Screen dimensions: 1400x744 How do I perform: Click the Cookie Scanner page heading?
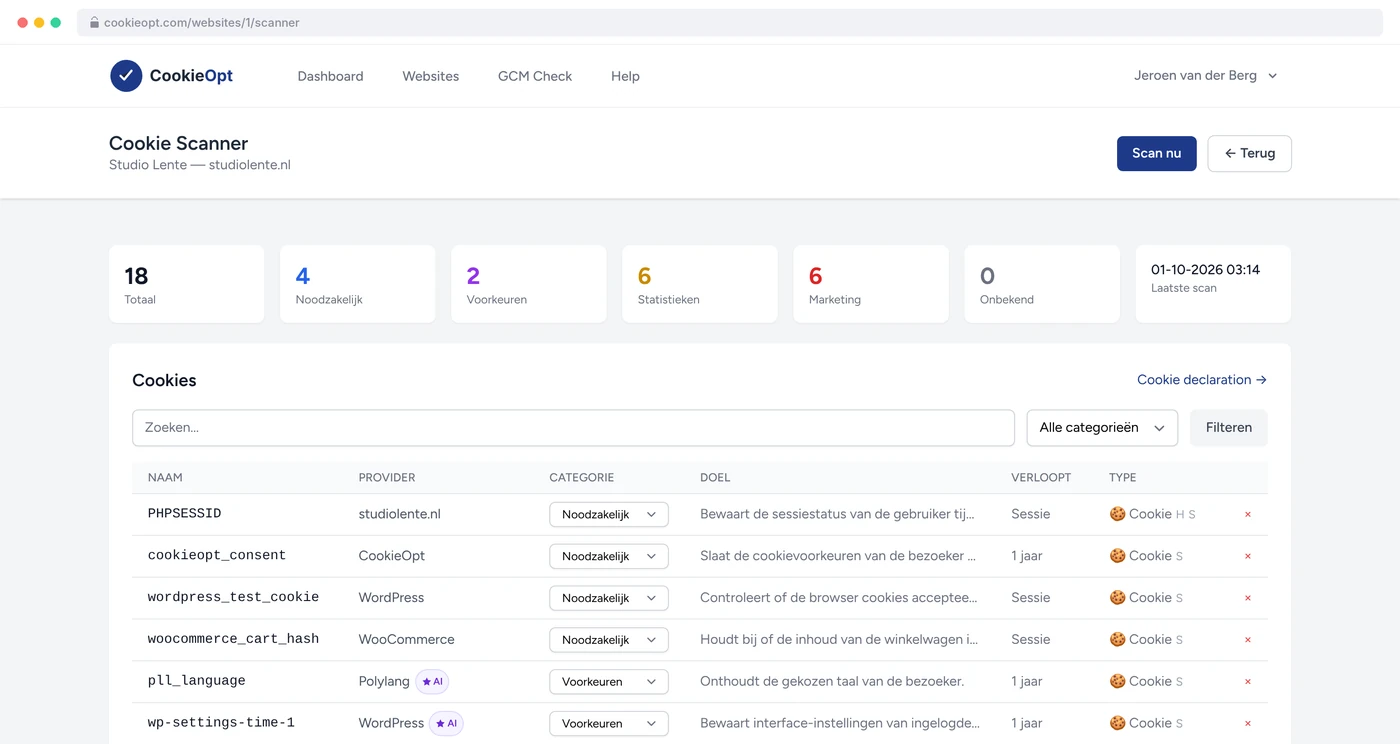tap(179, 143)
